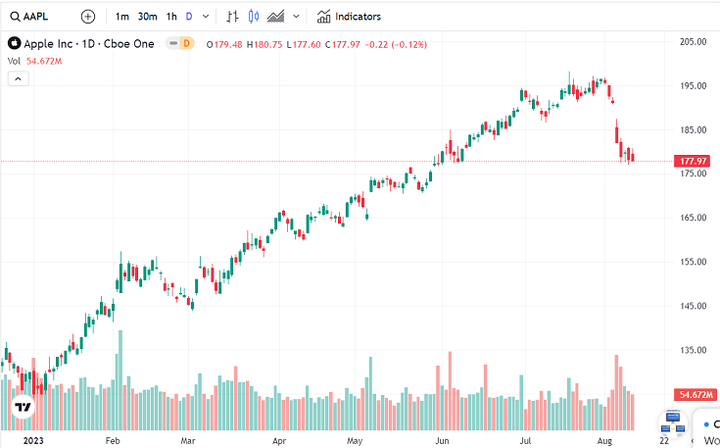Click the Apple logo icon in legend

point(14,44)
